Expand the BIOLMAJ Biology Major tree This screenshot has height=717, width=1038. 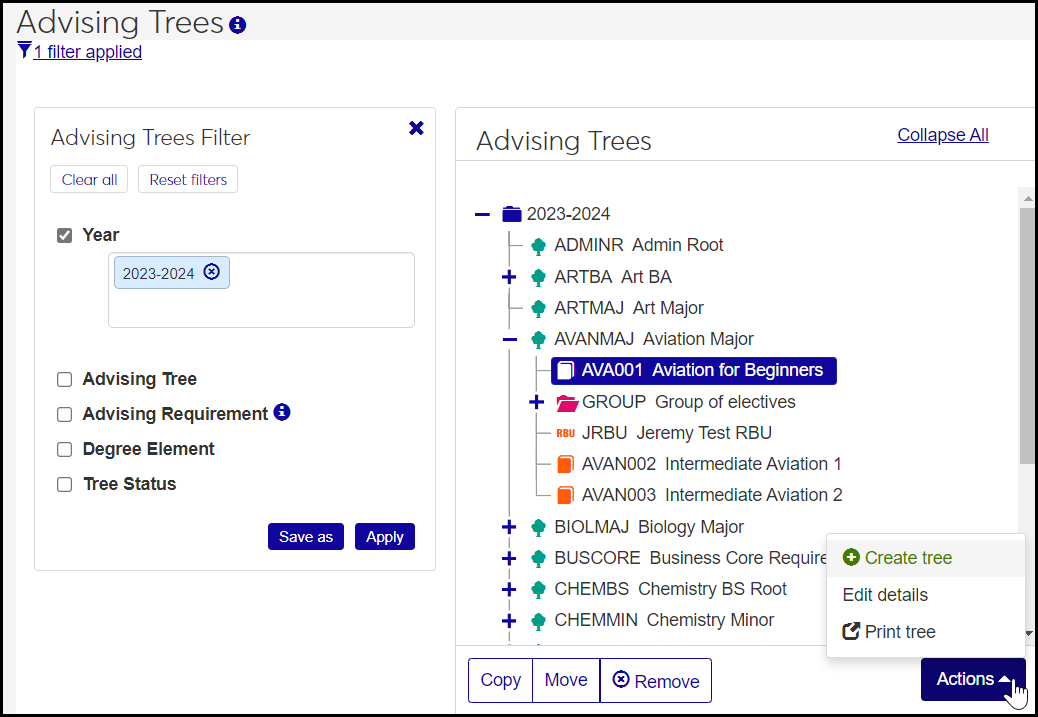coord(509,527)
